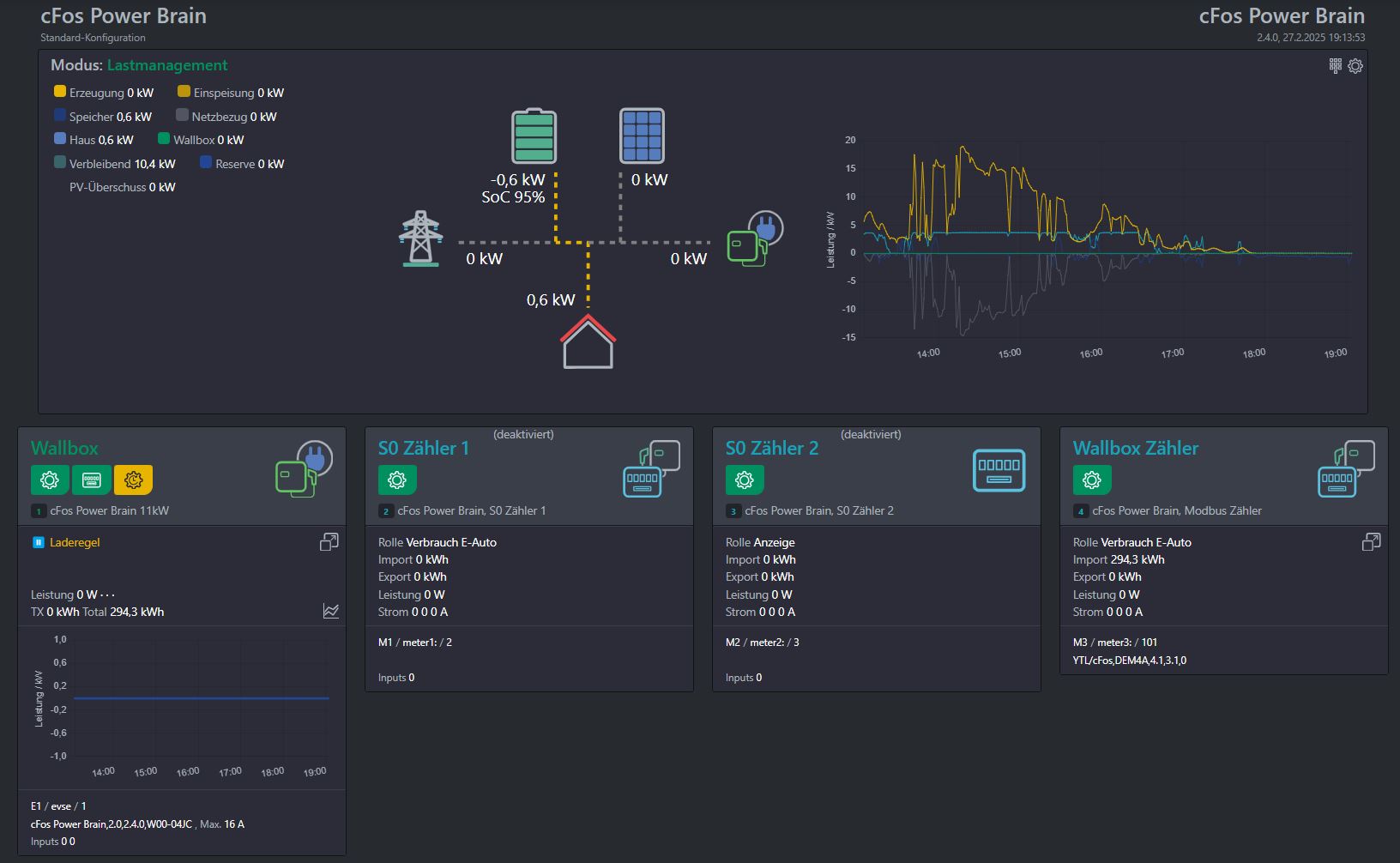Image resolution: width=1400 pixels, height=863 pixels.
Task: Toggle Haus legend color swatch
Action: point(60,138)
